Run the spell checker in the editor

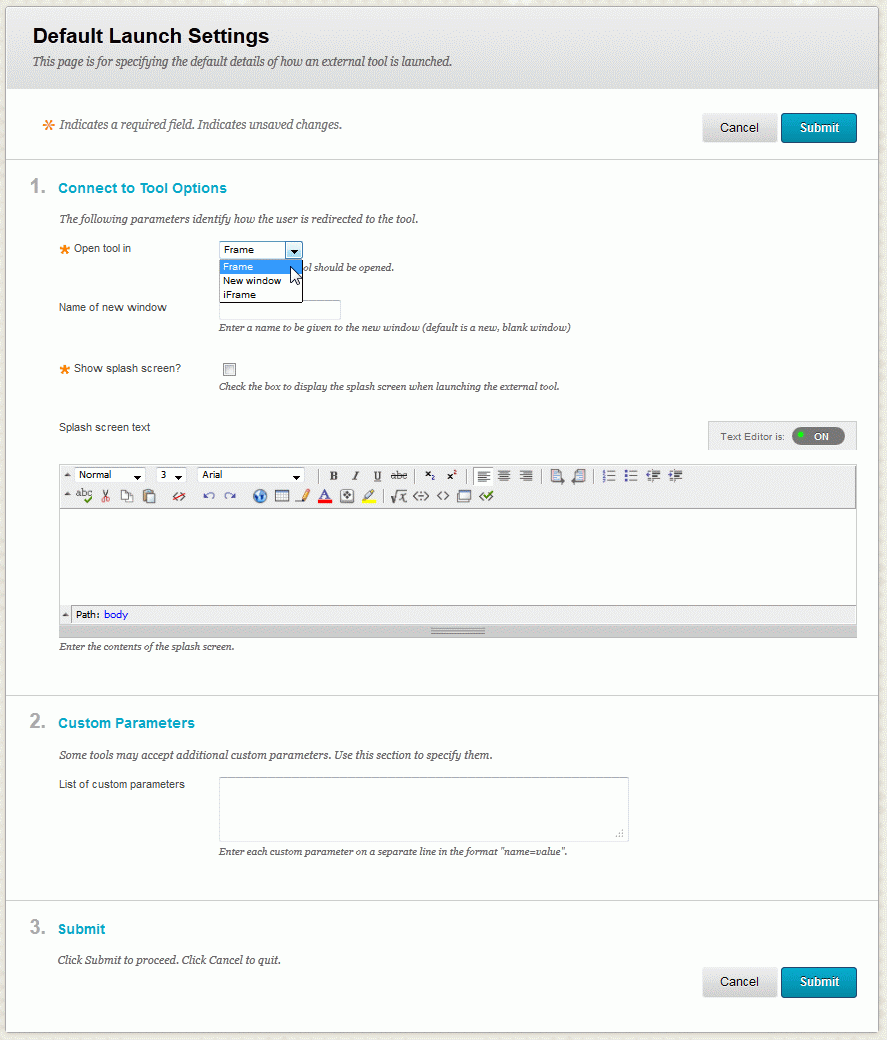coord(84,495)
